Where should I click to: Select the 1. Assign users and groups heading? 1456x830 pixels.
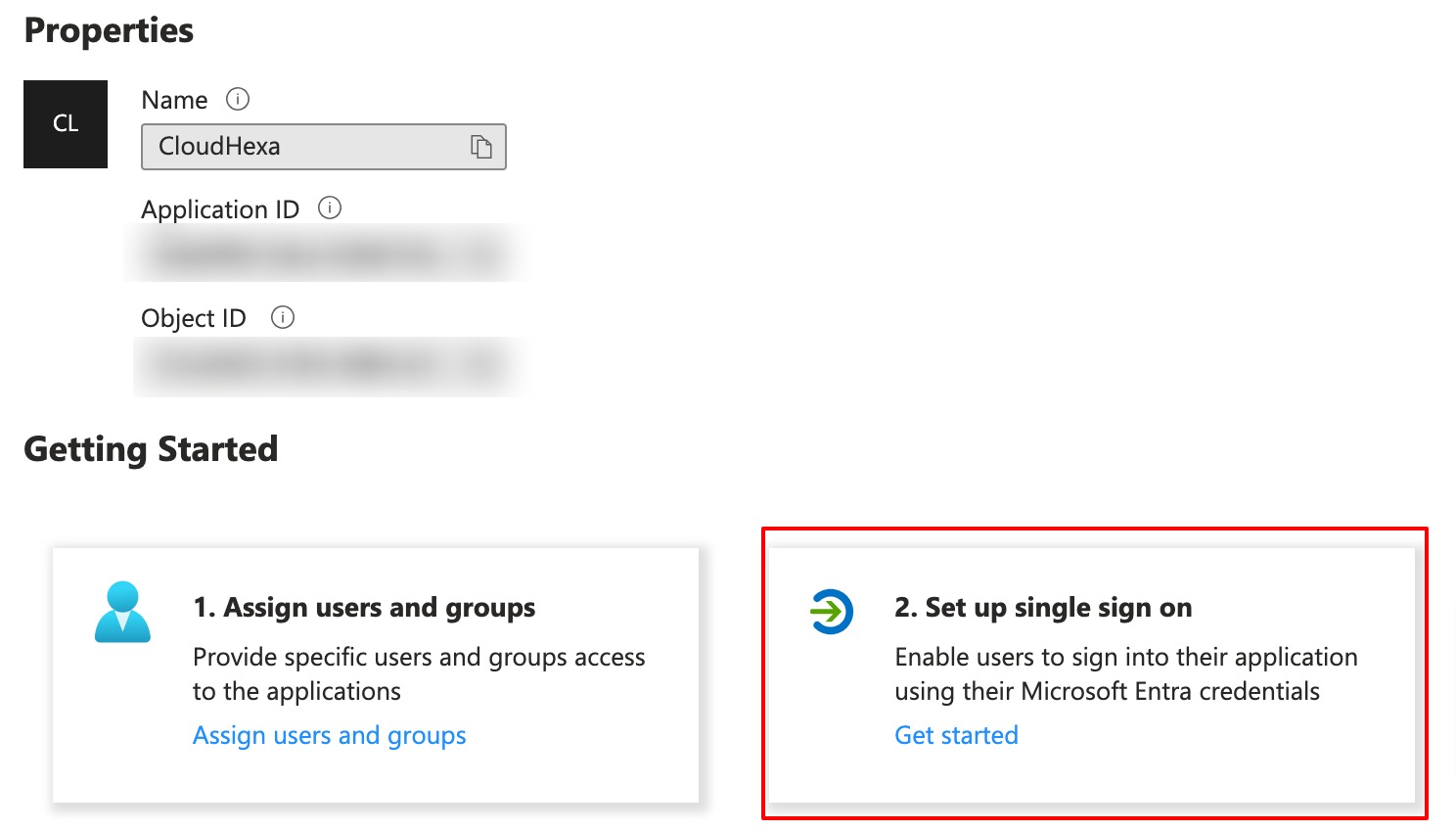pyautogui.click(x=364, y=608)
